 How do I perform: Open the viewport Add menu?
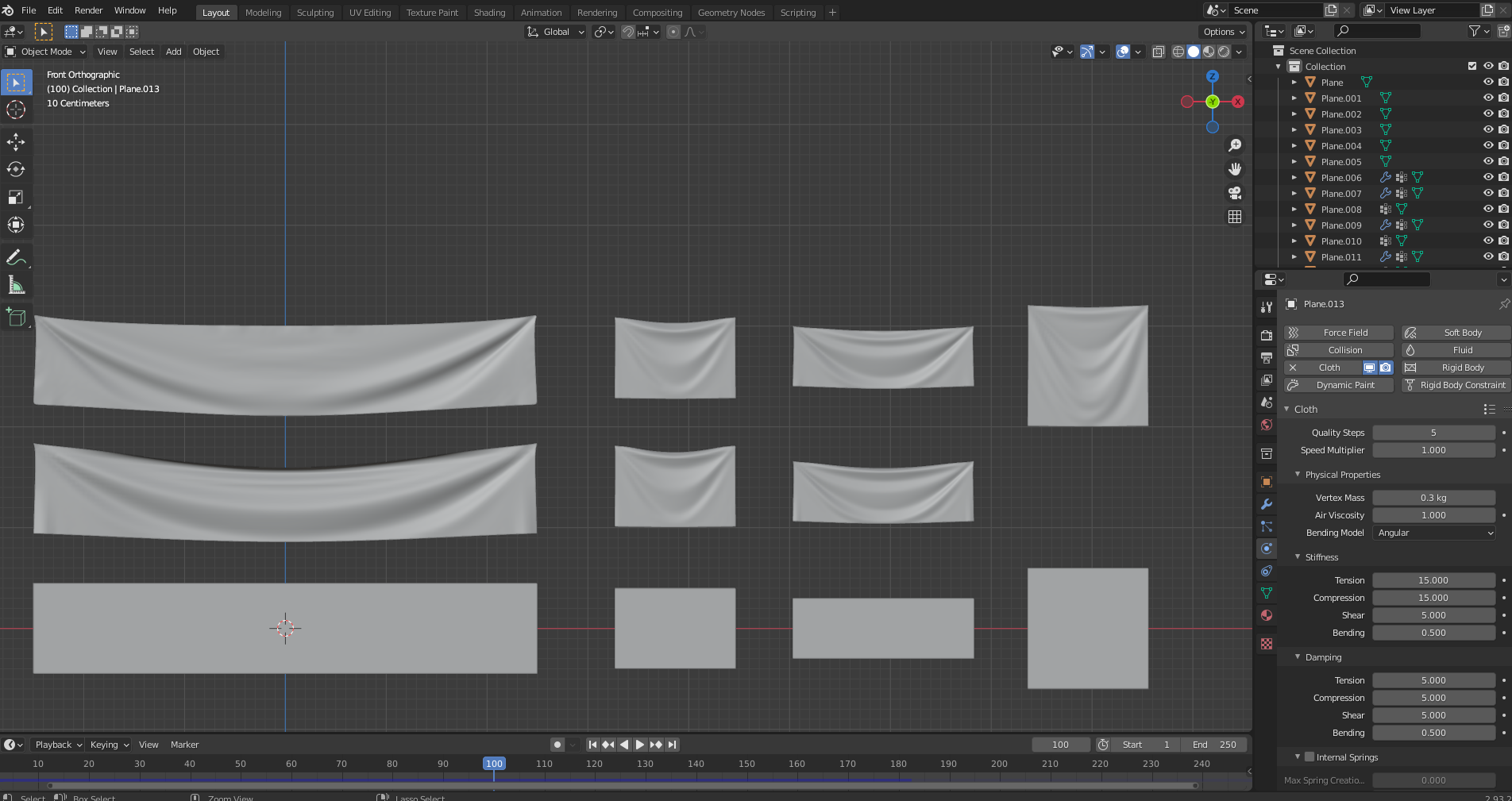174,52
